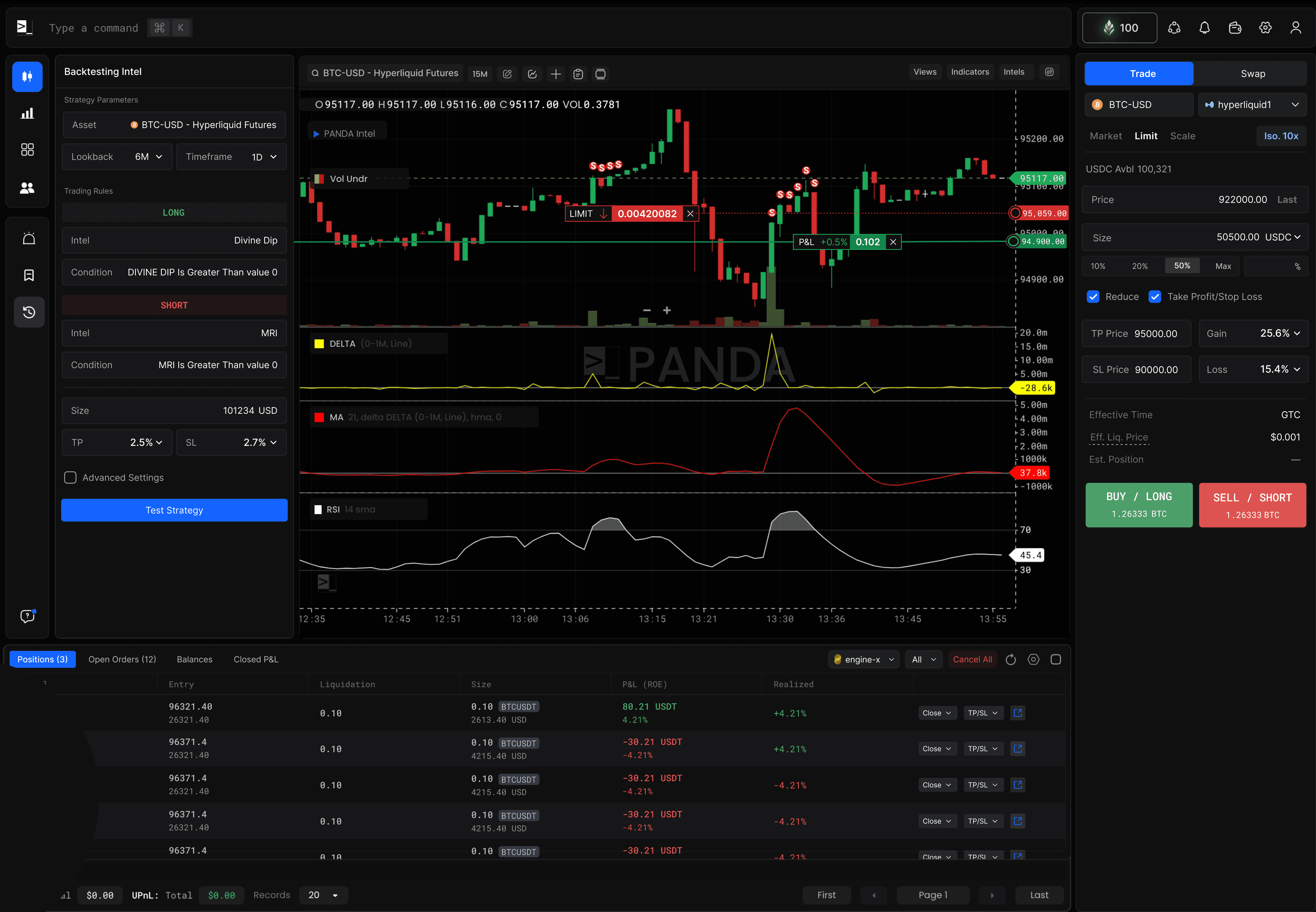Image resolution: width=1316 pixels, height=912 pixels.
Task: Open the drawing edit tool above the chart
Action: [507, 74]
